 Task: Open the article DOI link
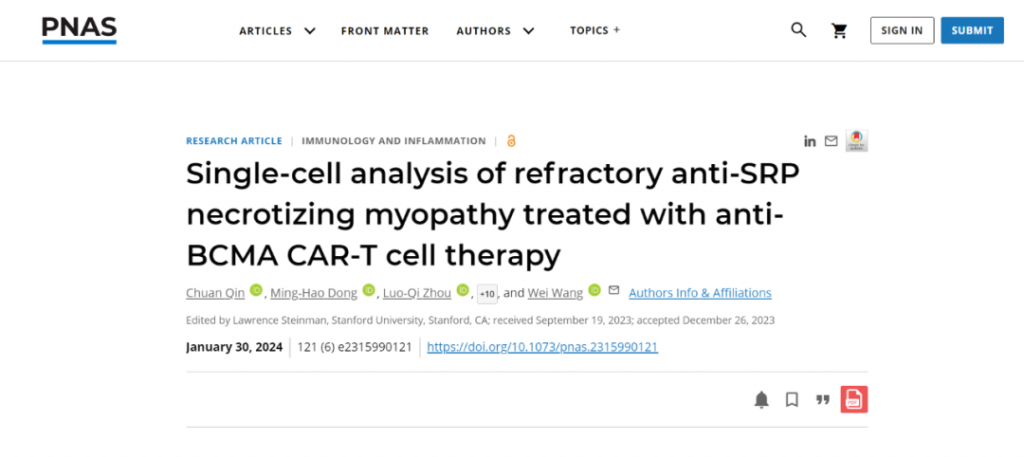[x=542, y=347]
